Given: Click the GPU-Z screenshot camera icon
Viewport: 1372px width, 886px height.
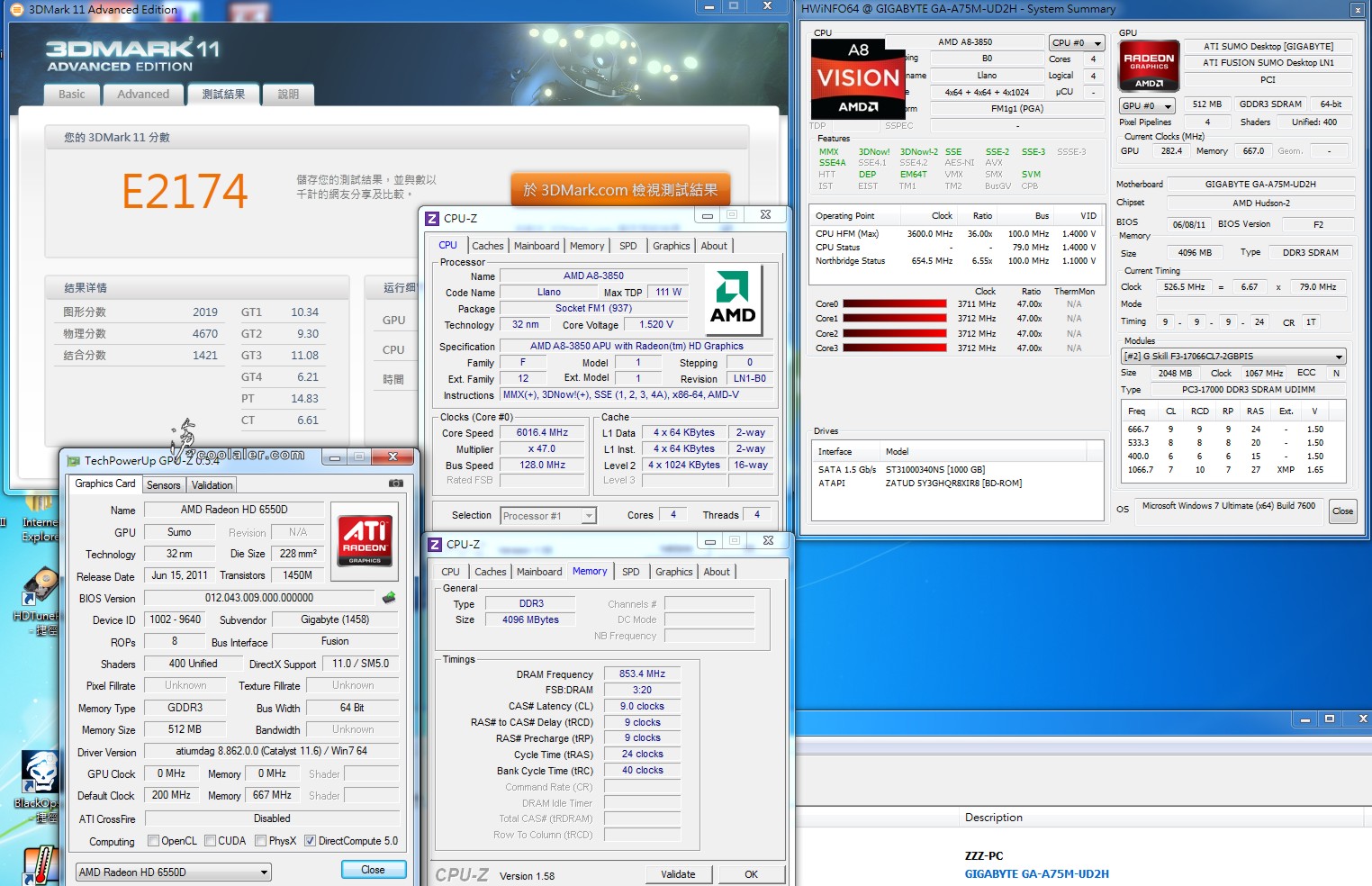Looking at the screenshot, I should [x=395, y=484].
